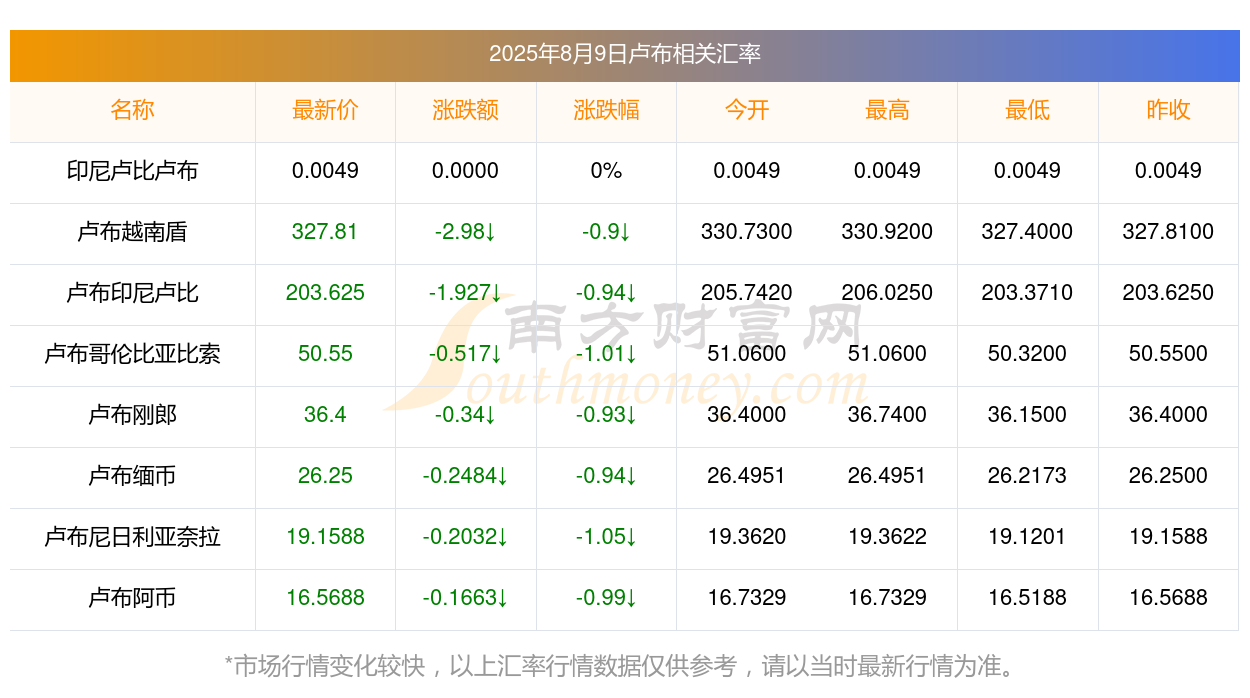Click previous close 327.8100
The width and height of the screenshot is (1250, 698).
1168,232
